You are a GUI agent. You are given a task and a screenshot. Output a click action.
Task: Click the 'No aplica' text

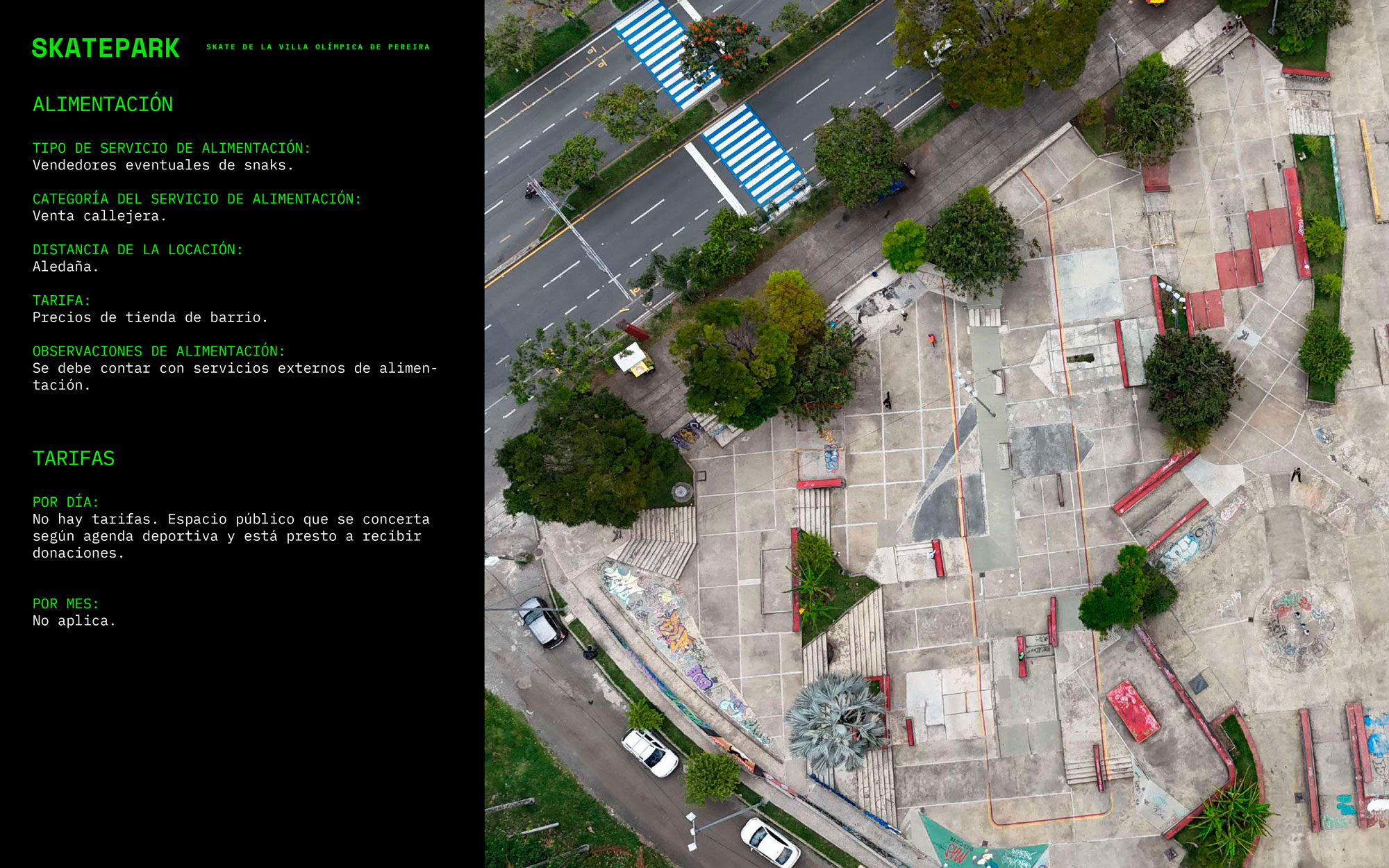(x=74, y=621)
